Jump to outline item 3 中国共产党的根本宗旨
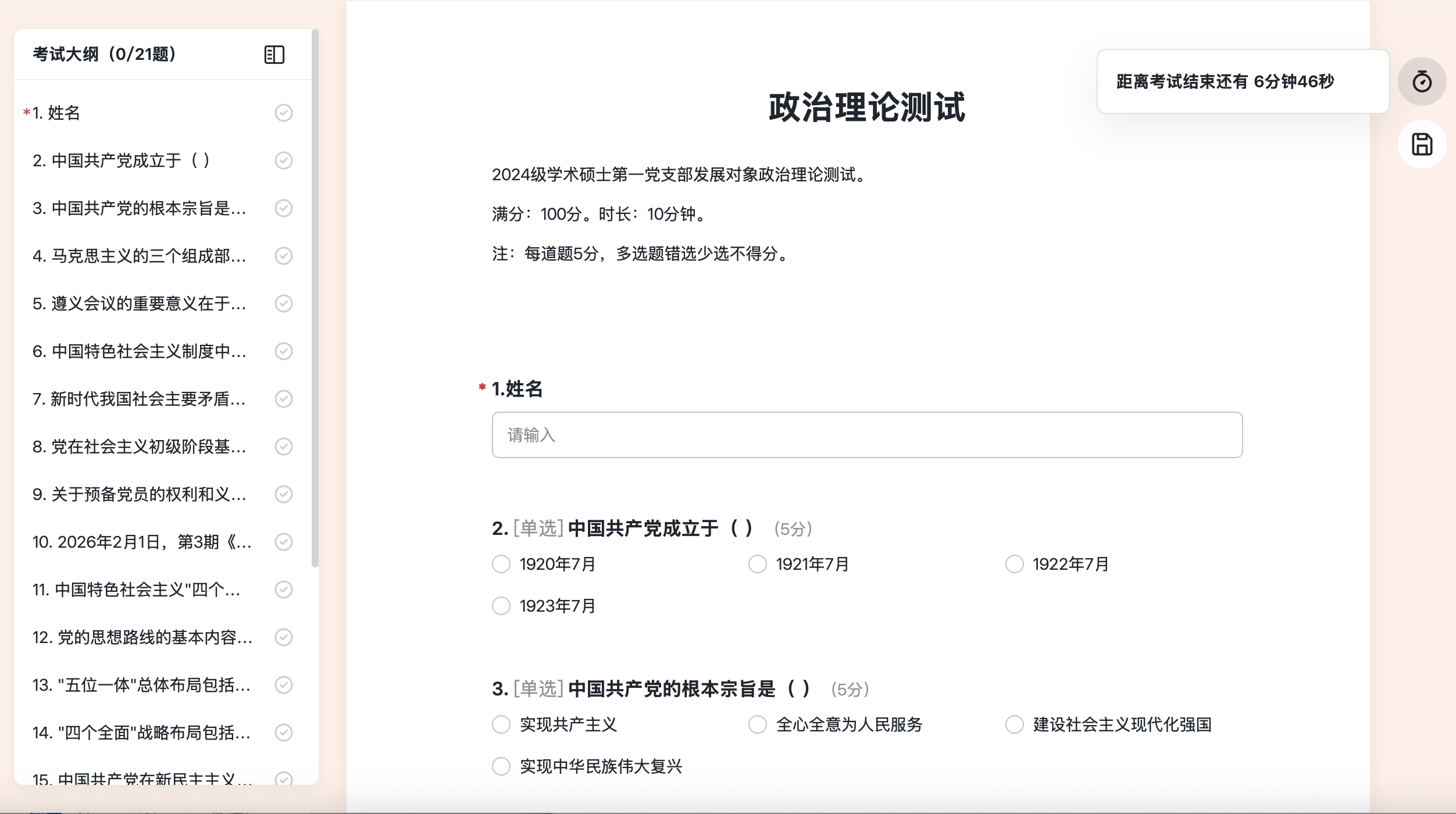This screenshot has width=1456, height=814. 140,208
